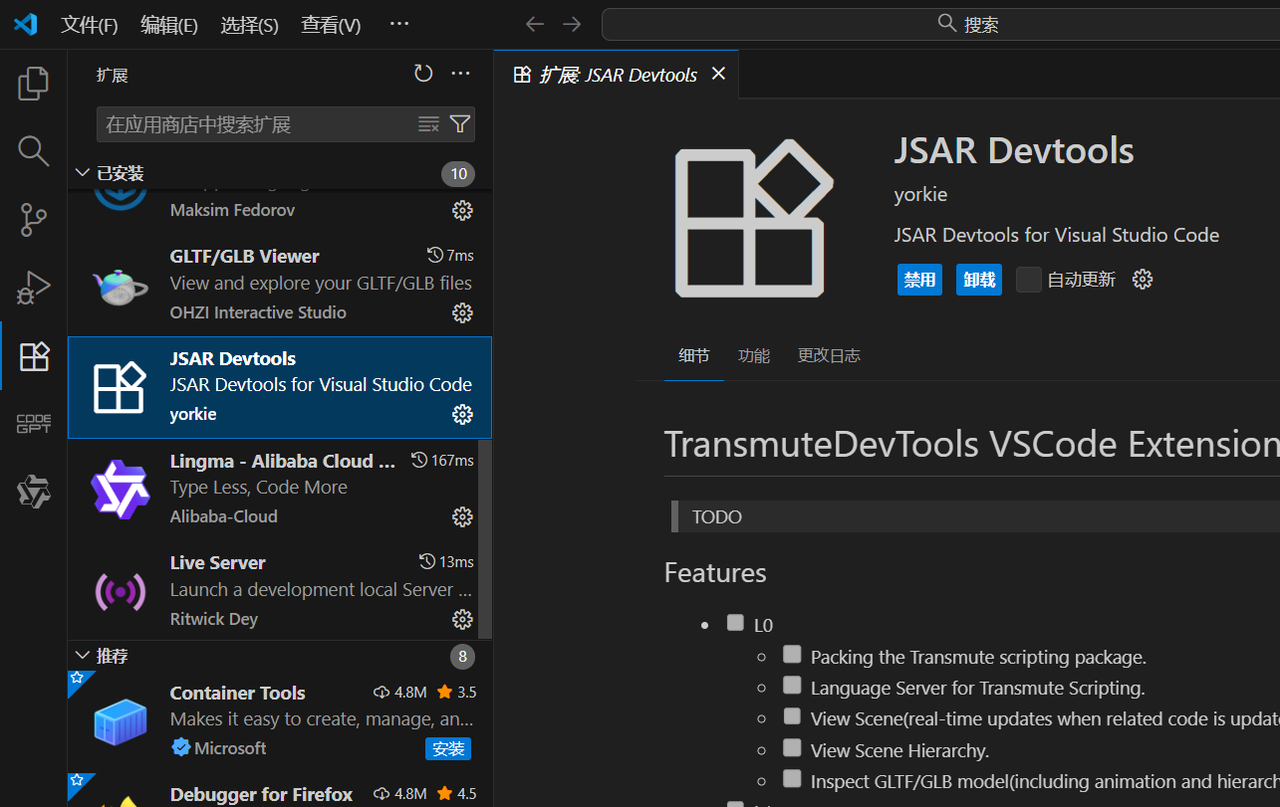Switch to the 细节 tab

point(694,356)
